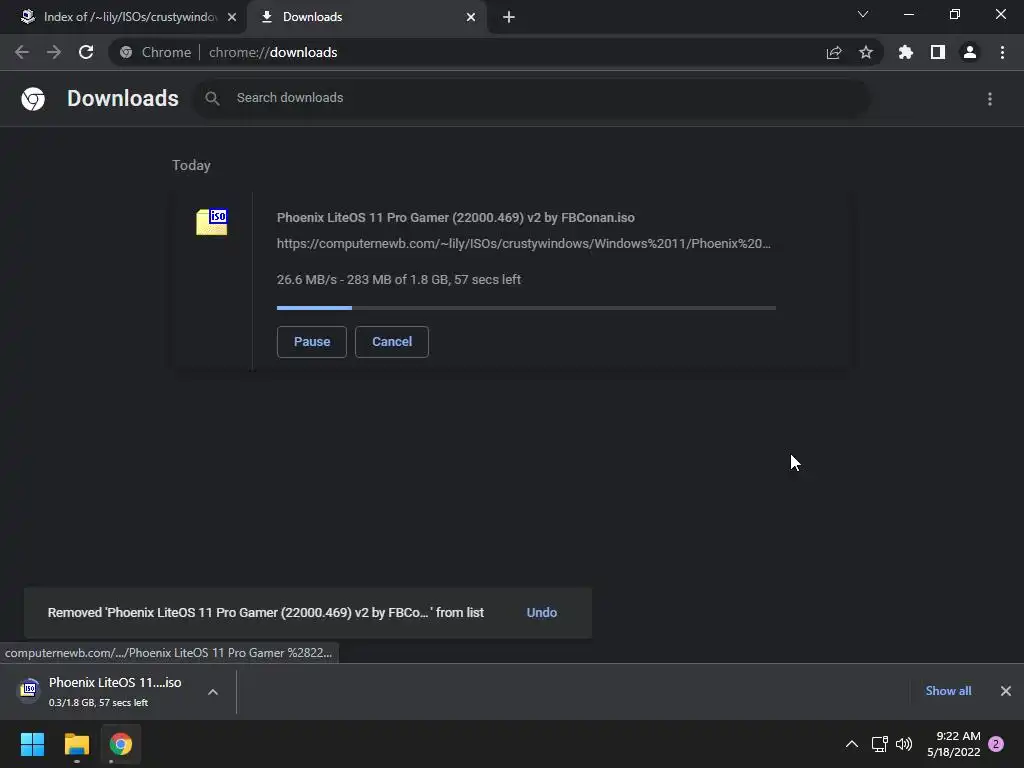
Task: Open the network tray icon
Action: point(879,744)
